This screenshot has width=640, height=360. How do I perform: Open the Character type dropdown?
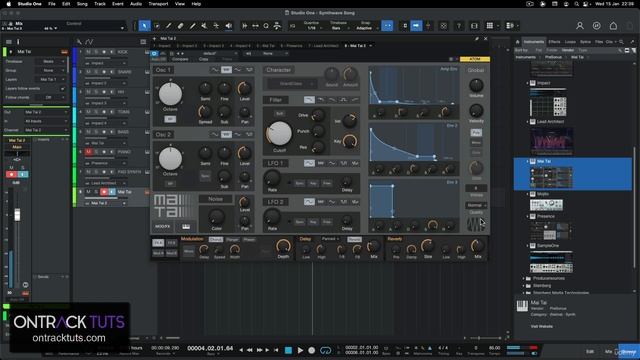(292, 84)
